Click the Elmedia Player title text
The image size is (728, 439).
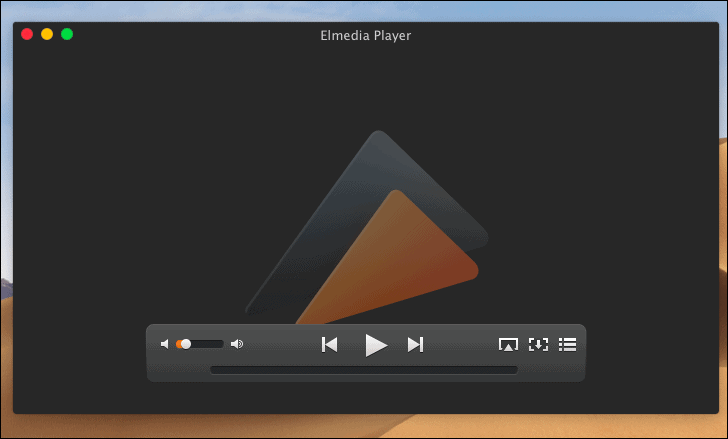point(365,36)
